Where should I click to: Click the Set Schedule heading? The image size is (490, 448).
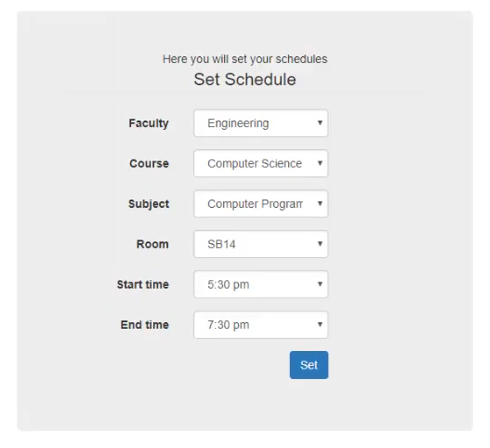tap(245, 80)
